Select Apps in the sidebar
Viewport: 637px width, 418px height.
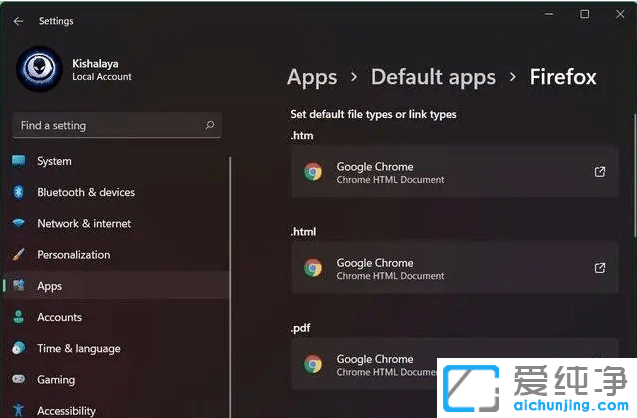tap(117, 286)
